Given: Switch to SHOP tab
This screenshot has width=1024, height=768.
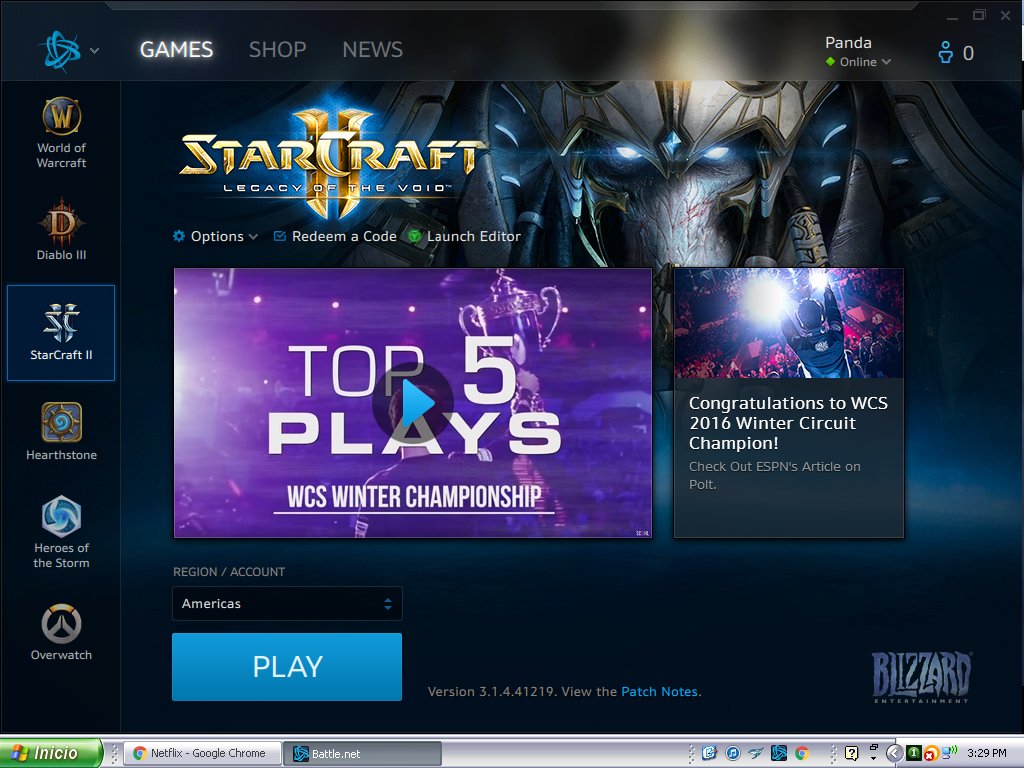Looking at the screenshot, I should click(x=278, y=50).
